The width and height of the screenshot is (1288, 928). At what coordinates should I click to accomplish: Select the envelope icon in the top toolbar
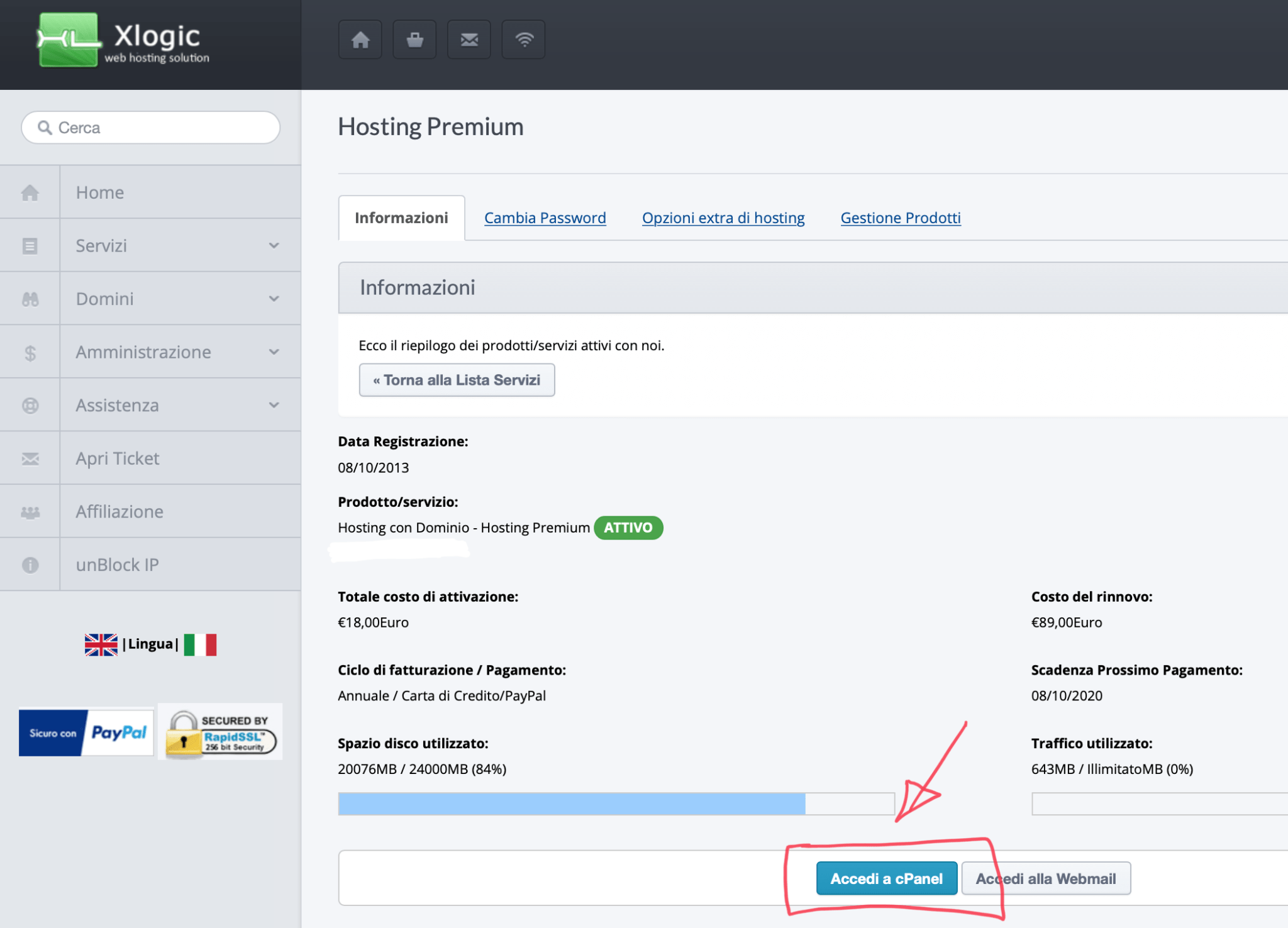pyautogui.click(x=469, y=39)
